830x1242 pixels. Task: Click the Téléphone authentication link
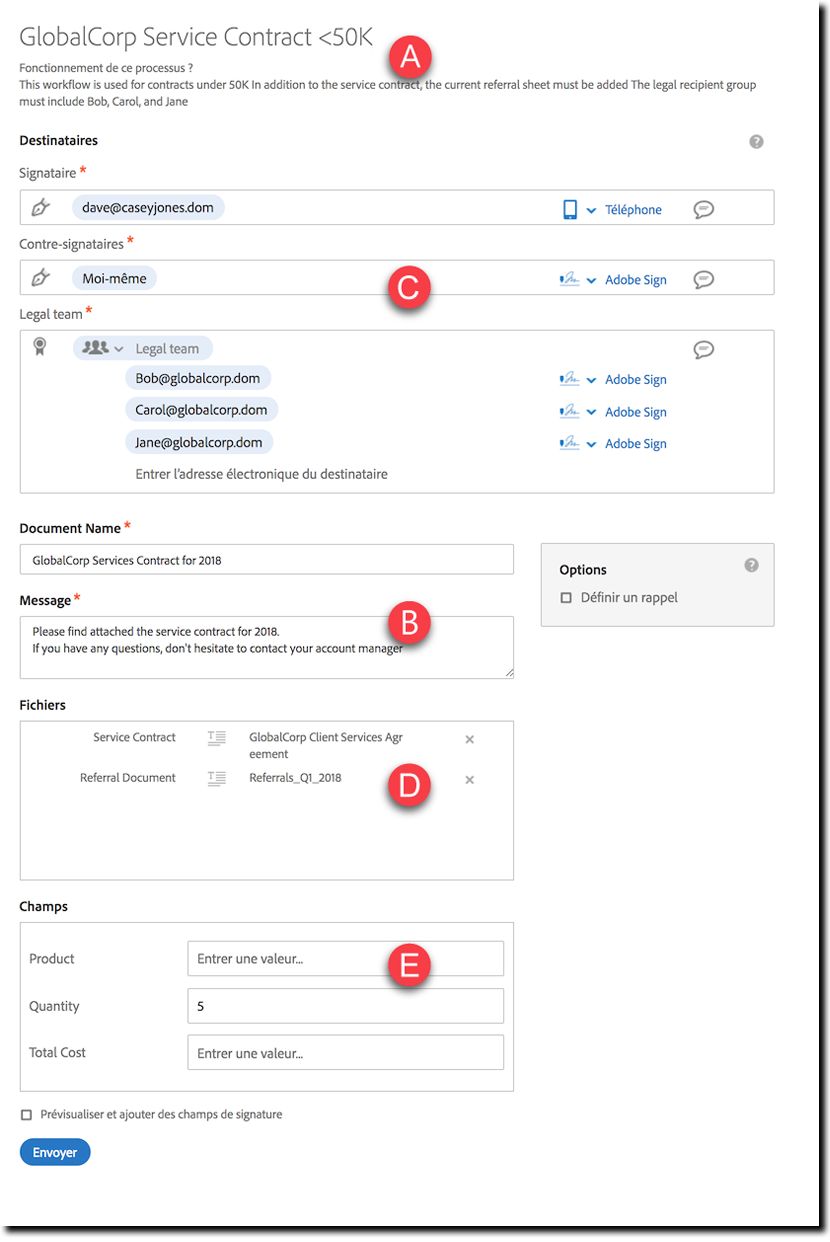click(633, 210)
